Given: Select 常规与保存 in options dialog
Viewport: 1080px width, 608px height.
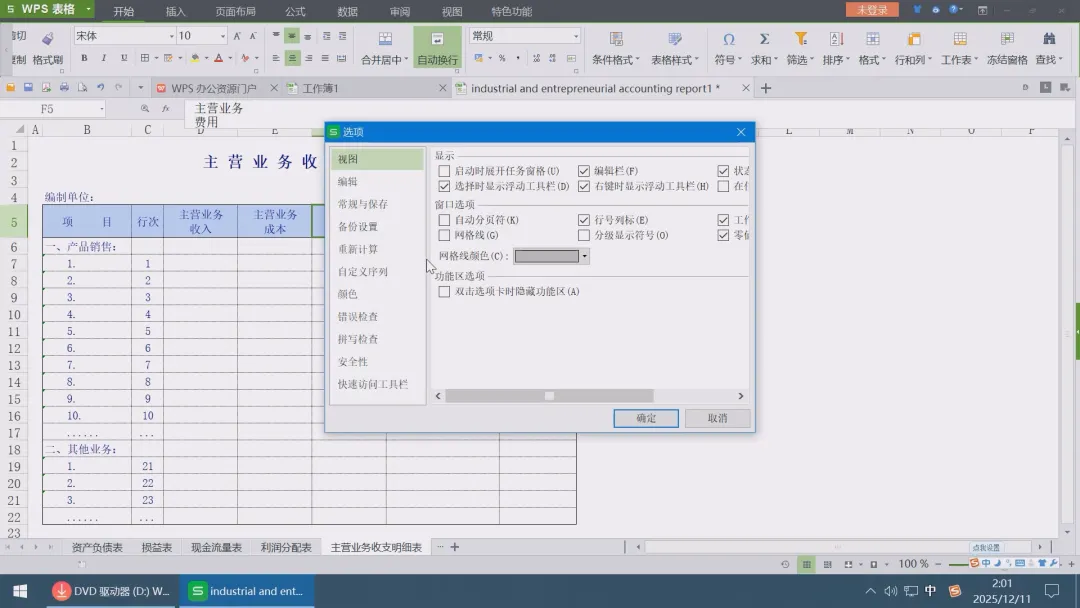Looking at the screenshot, I should tap(376, 204).
